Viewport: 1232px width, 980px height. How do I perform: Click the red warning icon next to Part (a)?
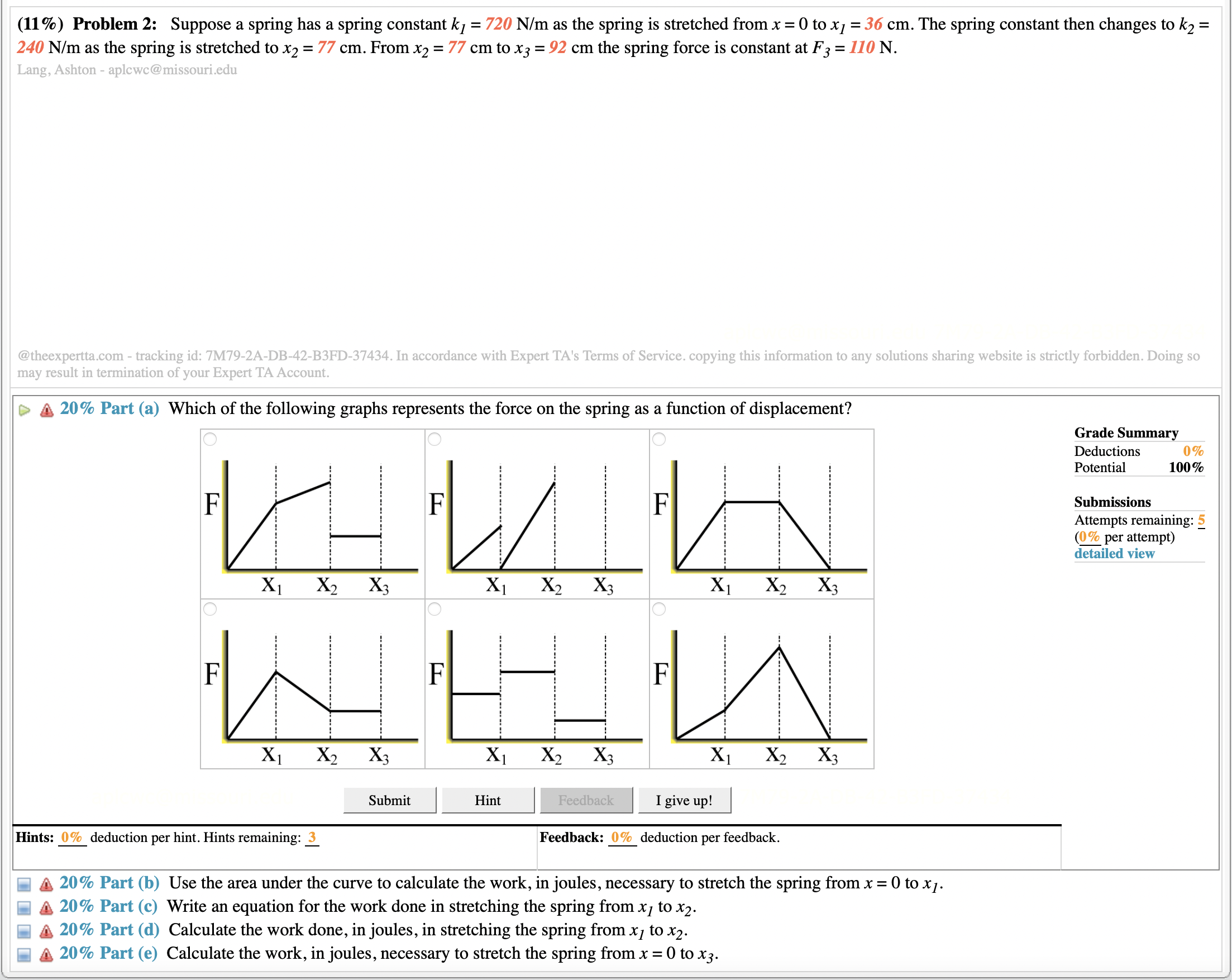(46, 410)
